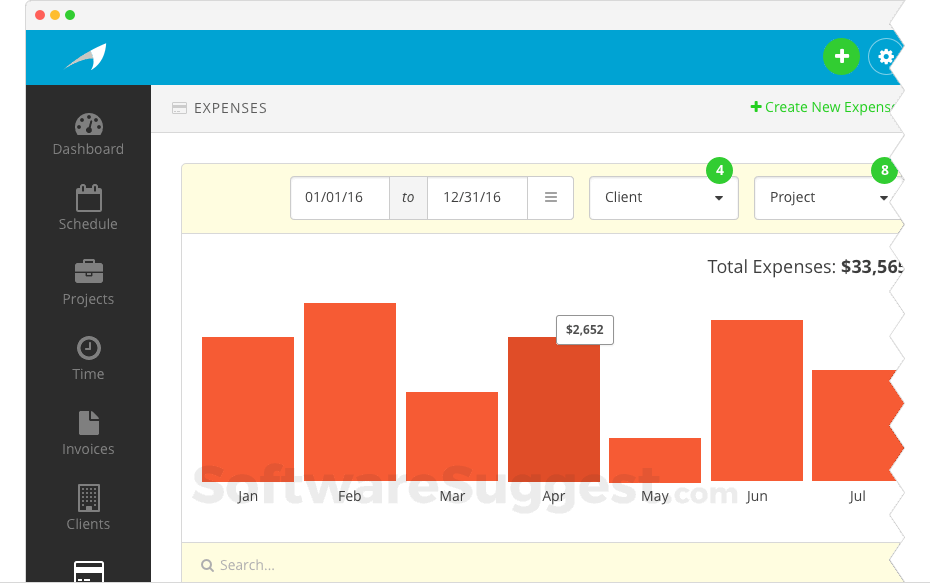
Task: Click the 'to' label between the dates
Action: coord(408,197)
